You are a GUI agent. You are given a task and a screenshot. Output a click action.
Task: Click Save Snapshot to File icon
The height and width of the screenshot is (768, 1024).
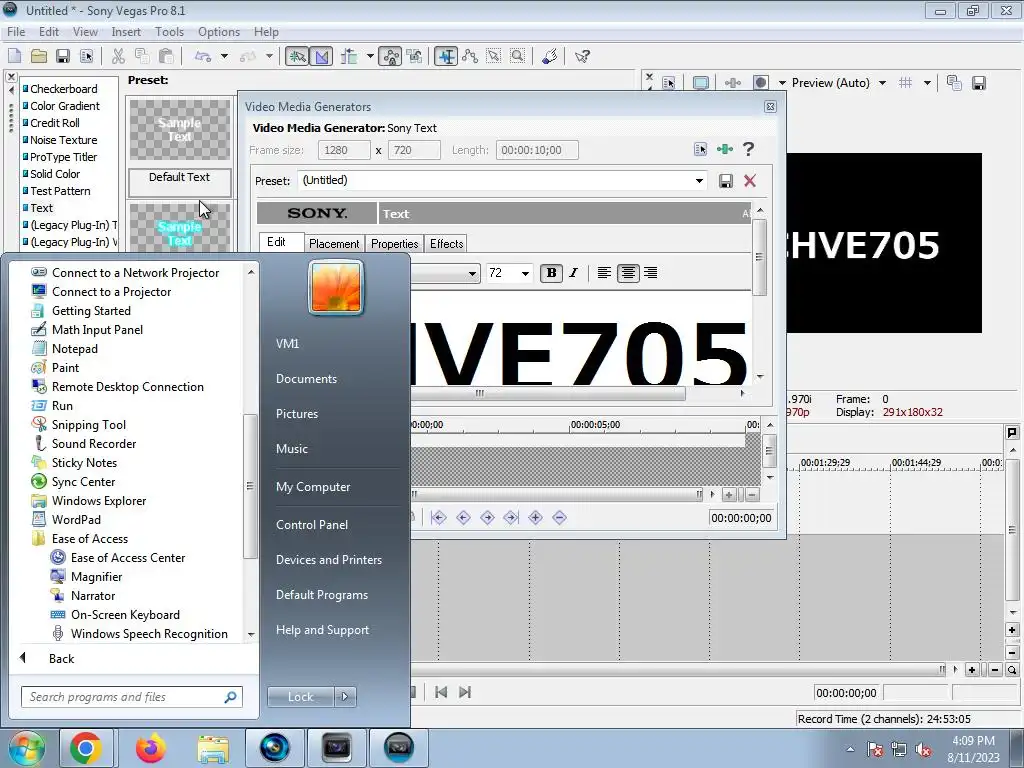point(978,83)
